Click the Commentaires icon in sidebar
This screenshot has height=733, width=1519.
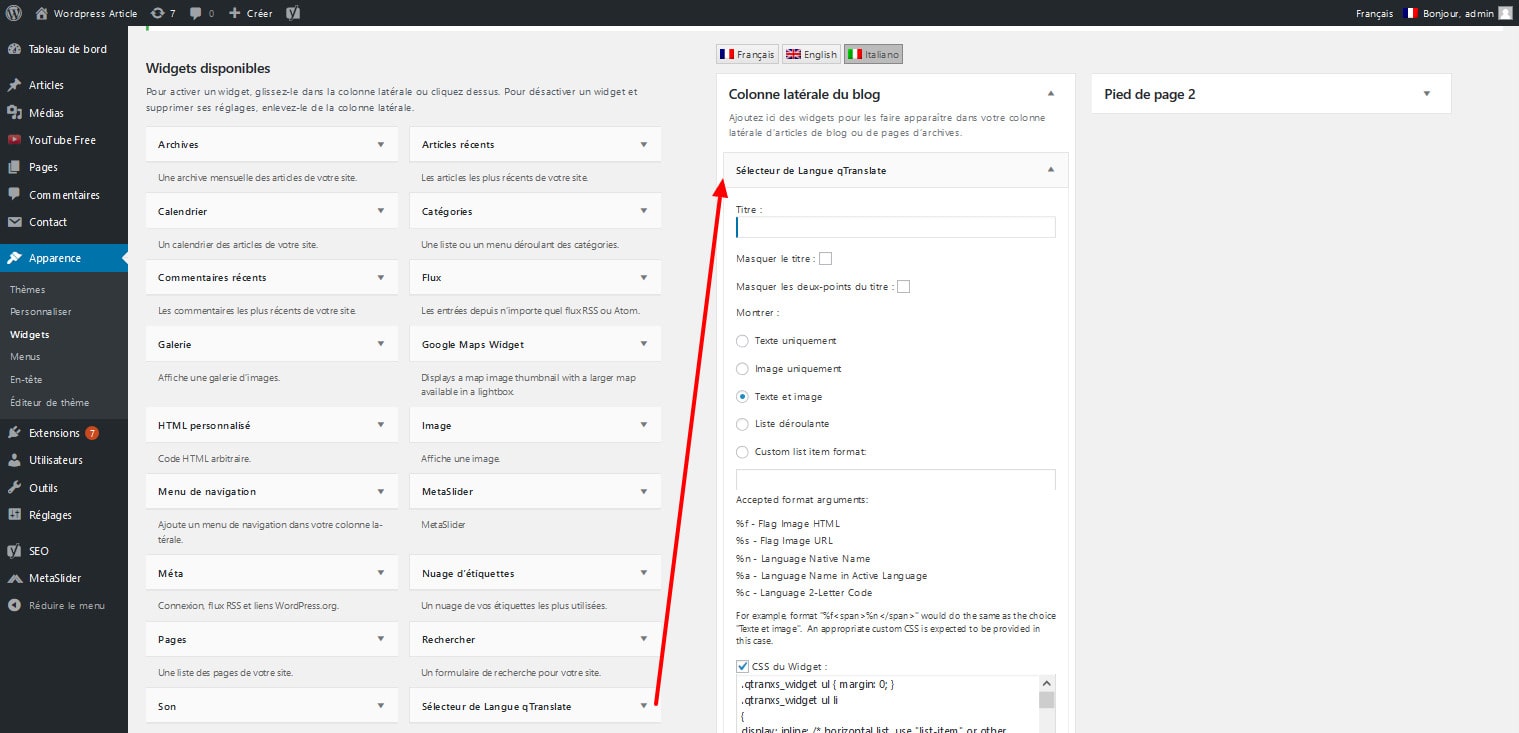click(14, 195)
